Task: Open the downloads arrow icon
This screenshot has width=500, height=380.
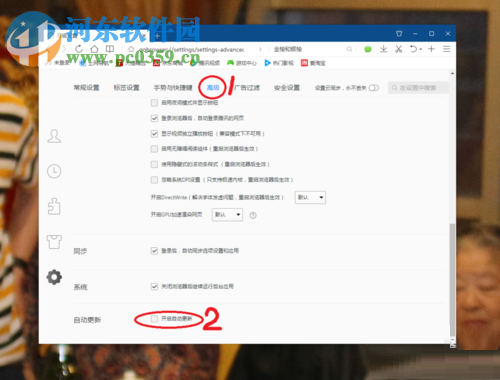Action: [383, 49]
